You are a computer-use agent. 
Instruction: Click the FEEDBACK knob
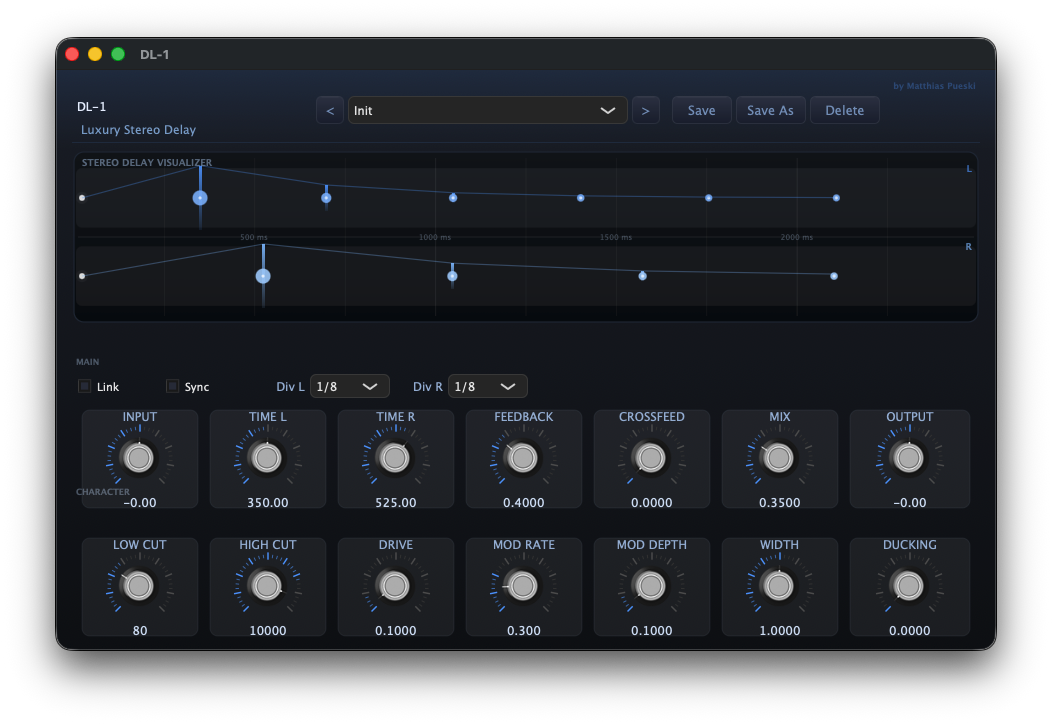pos(523,458)
